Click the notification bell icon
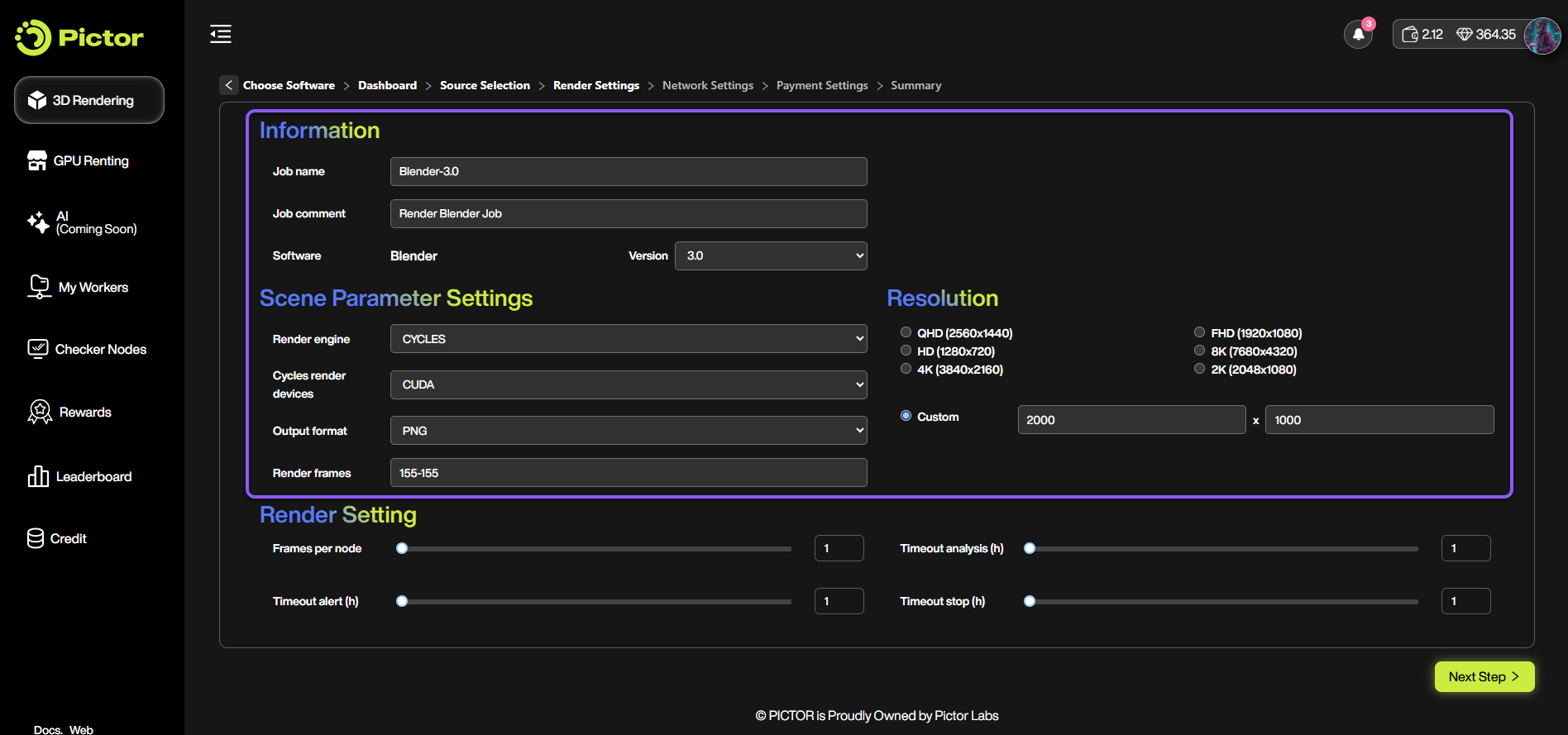Screen dimensions: 1568x735 pyautogui.click(x=1358, y=35)
